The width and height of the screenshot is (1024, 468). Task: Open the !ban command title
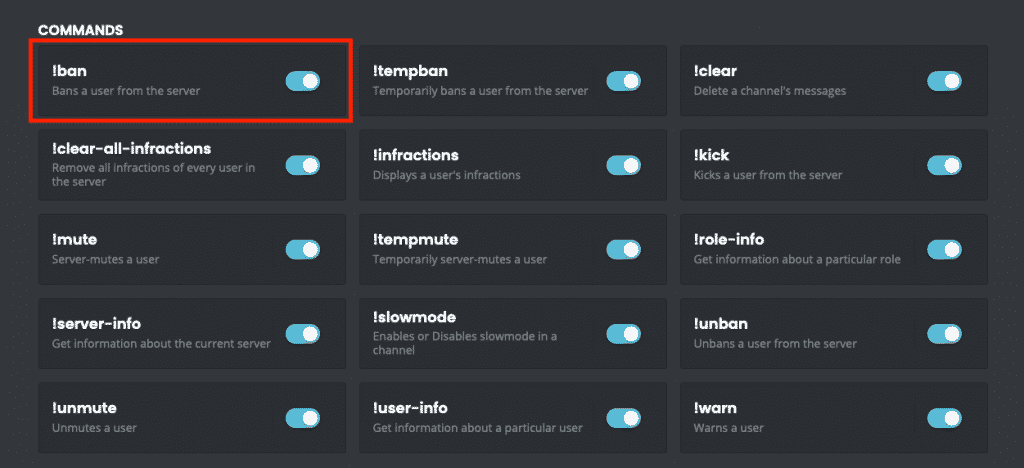[70, 71]
